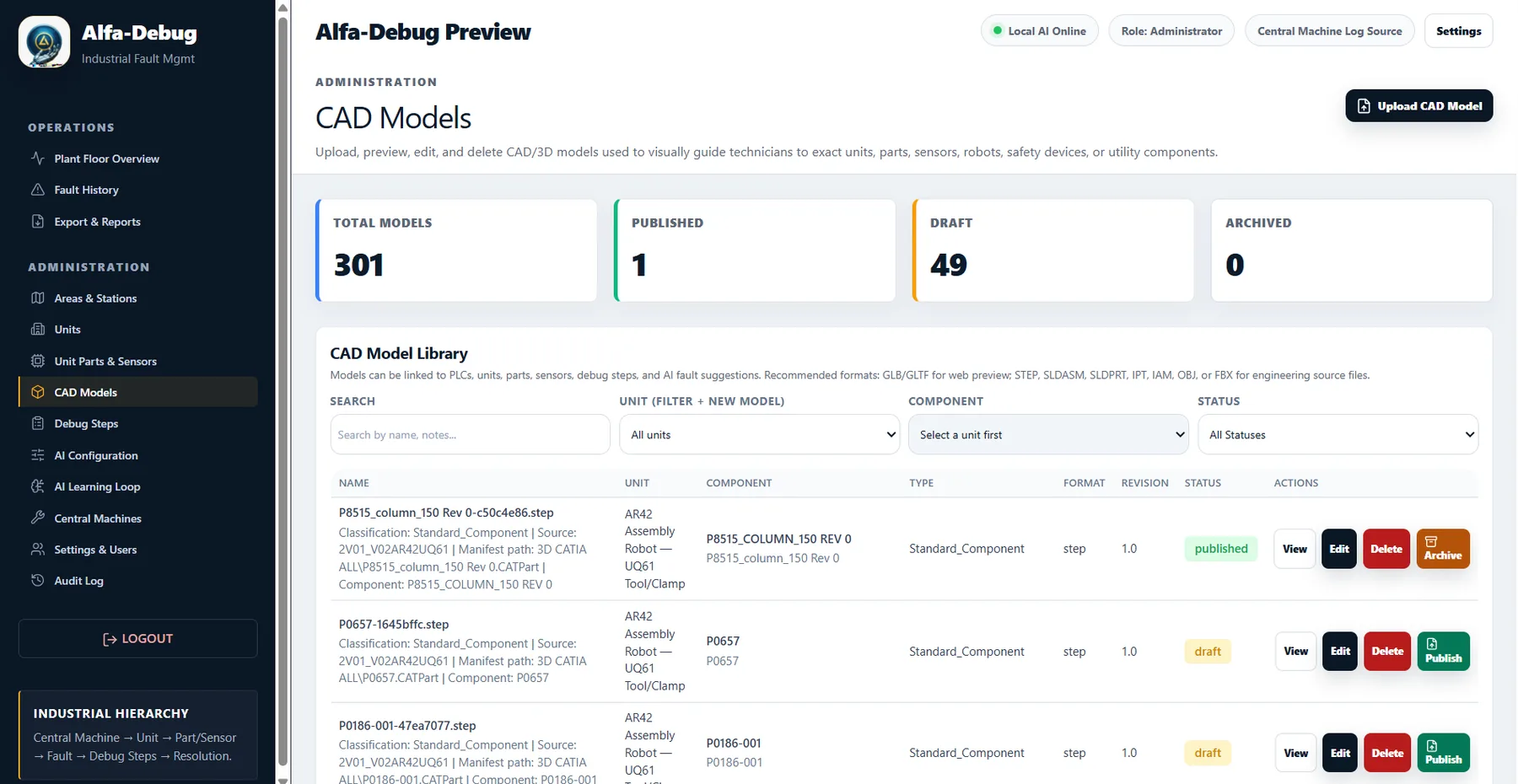The height and width of the screenshot is (784, 1518).
Task: Click the Export & Reports document icon
Action: [x=38, y=222]
